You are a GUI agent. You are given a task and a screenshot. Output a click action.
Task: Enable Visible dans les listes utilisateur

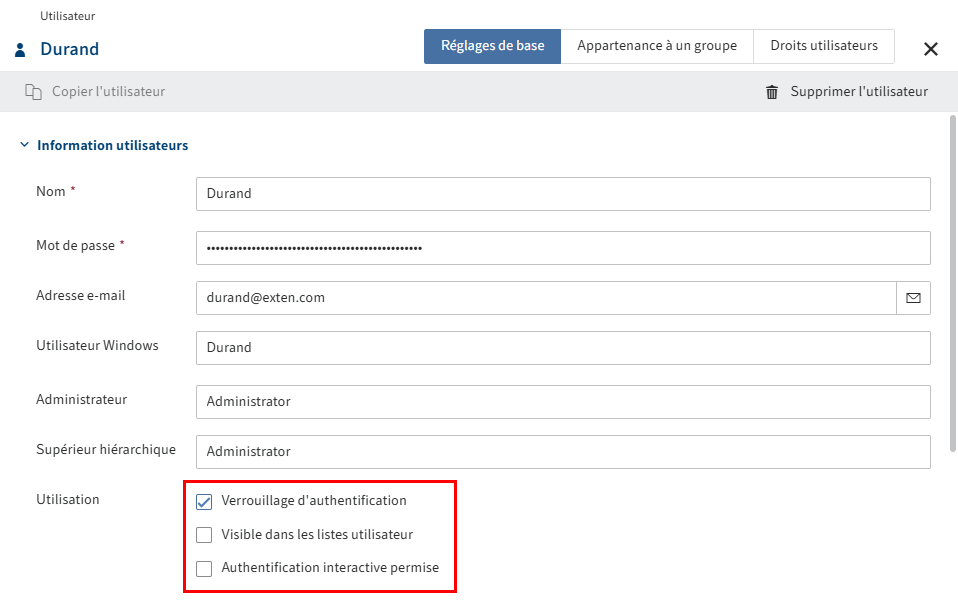204,535
